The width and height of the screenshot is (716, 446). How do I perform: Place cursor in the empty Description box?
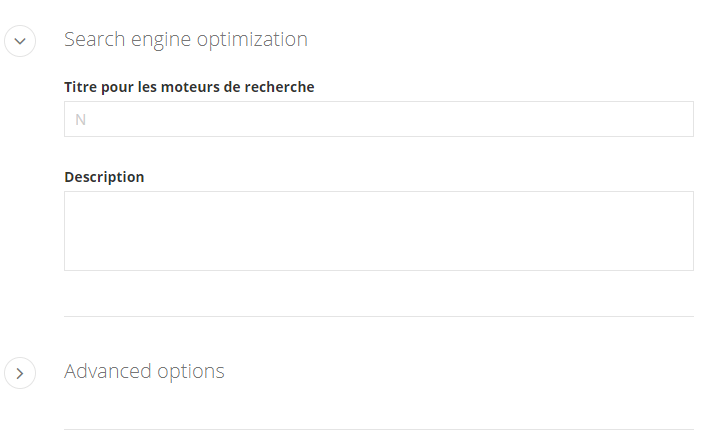click(378, 231)
